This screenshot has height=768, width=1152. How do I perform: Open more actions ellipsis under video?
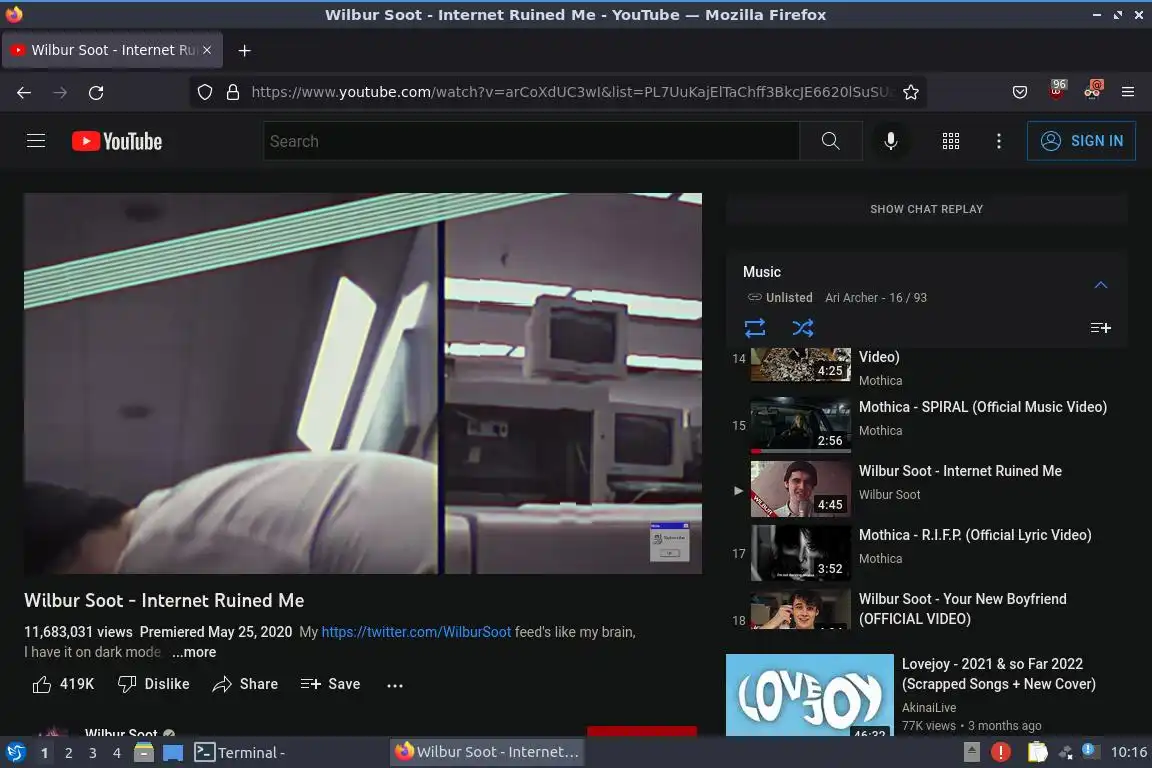coord(395,685)
